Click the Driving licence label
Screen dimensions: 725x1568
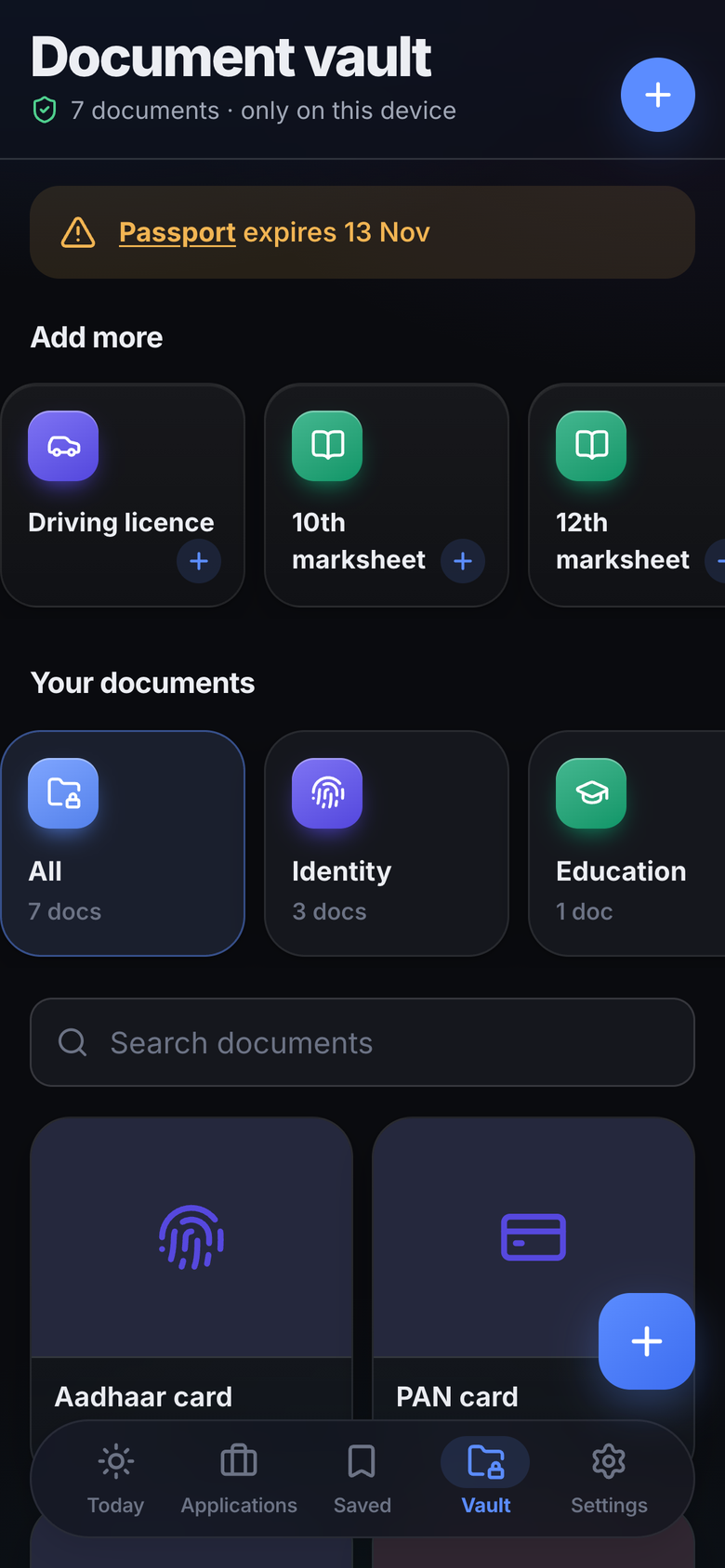(121, 522)
